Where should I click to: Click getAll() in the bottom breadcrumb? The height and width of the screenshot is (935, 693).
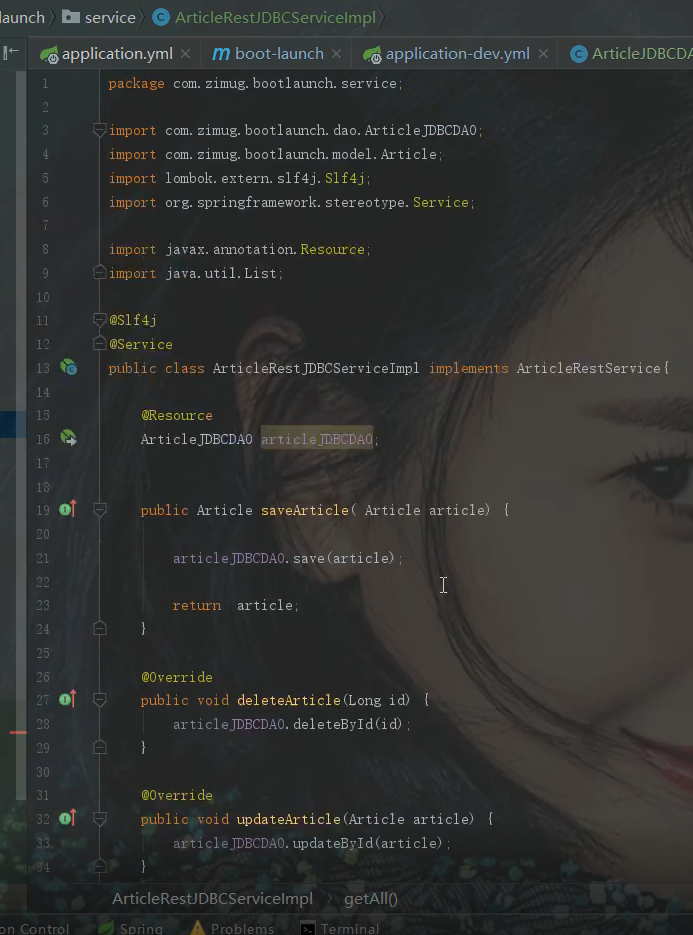pyautogui.click(x=371, y=899)
